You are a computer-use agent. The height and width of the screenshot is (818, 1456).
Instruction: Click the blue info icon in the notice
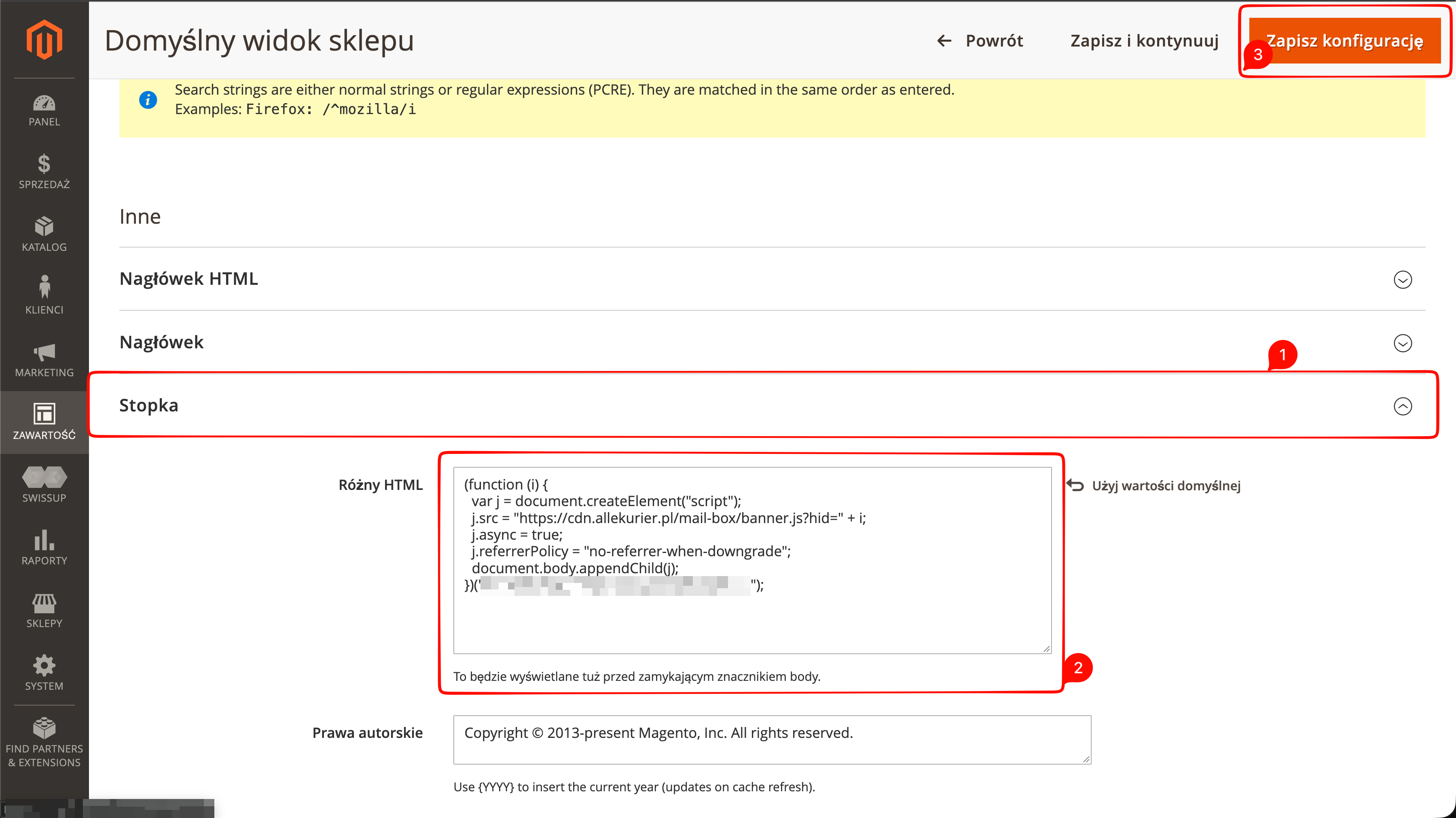point(148,100)
